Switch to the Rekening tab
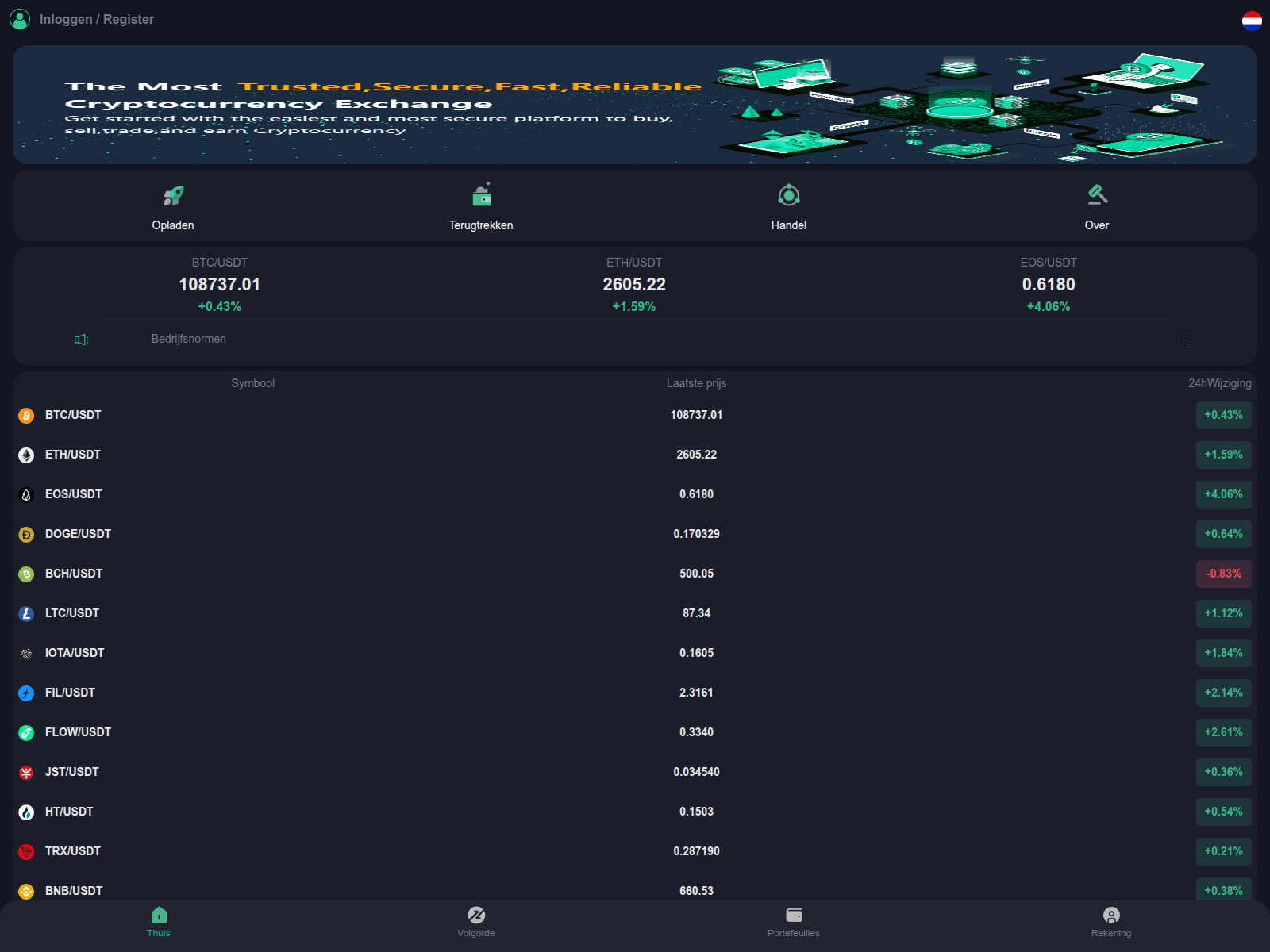Screen dimensions: 1270x952 click(x=1111, y=922)
